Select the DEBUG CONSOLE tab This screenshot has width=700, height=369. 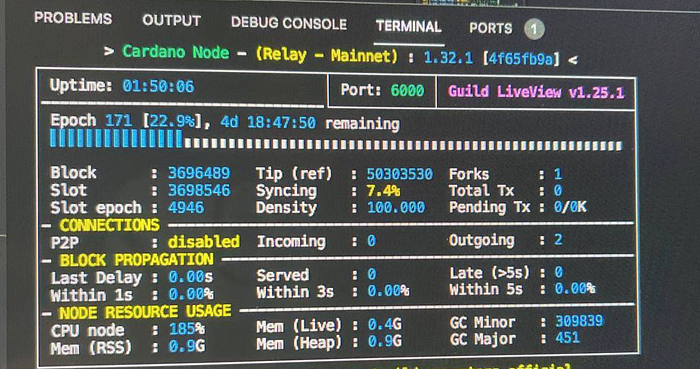289,24
